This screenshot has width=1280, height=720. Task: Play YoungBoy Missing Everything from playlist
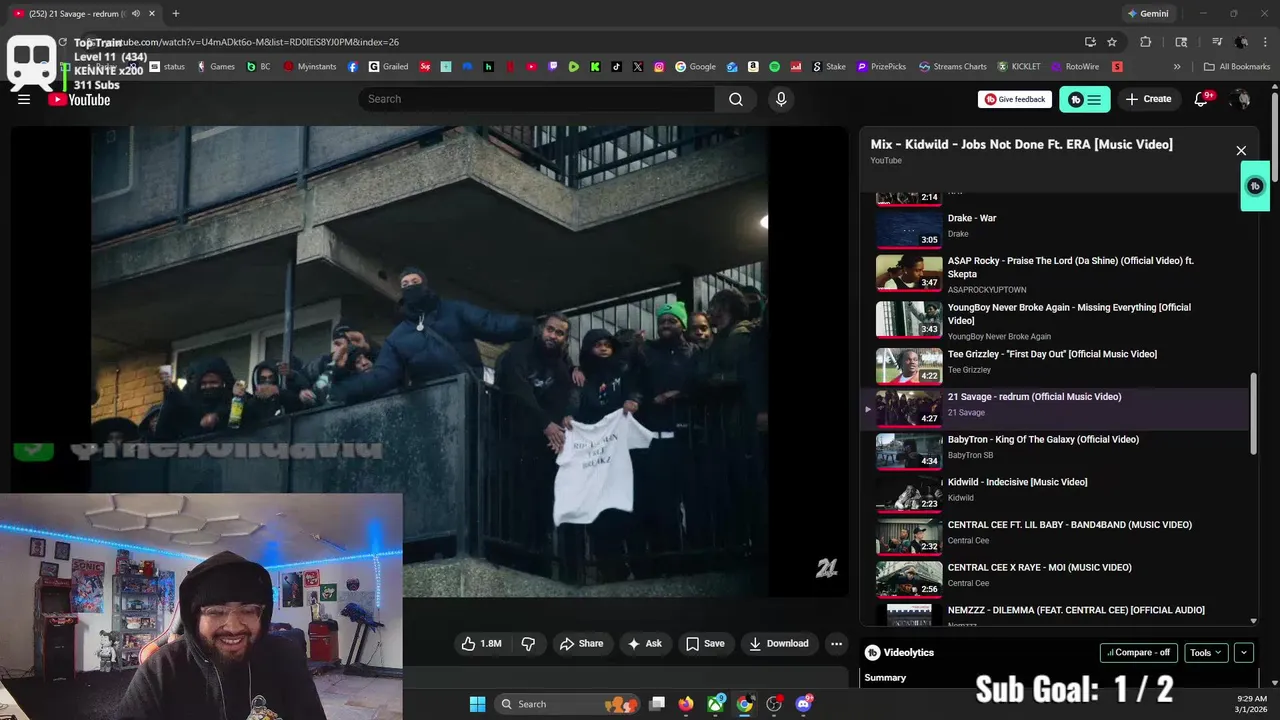(x=1057, y=320)
